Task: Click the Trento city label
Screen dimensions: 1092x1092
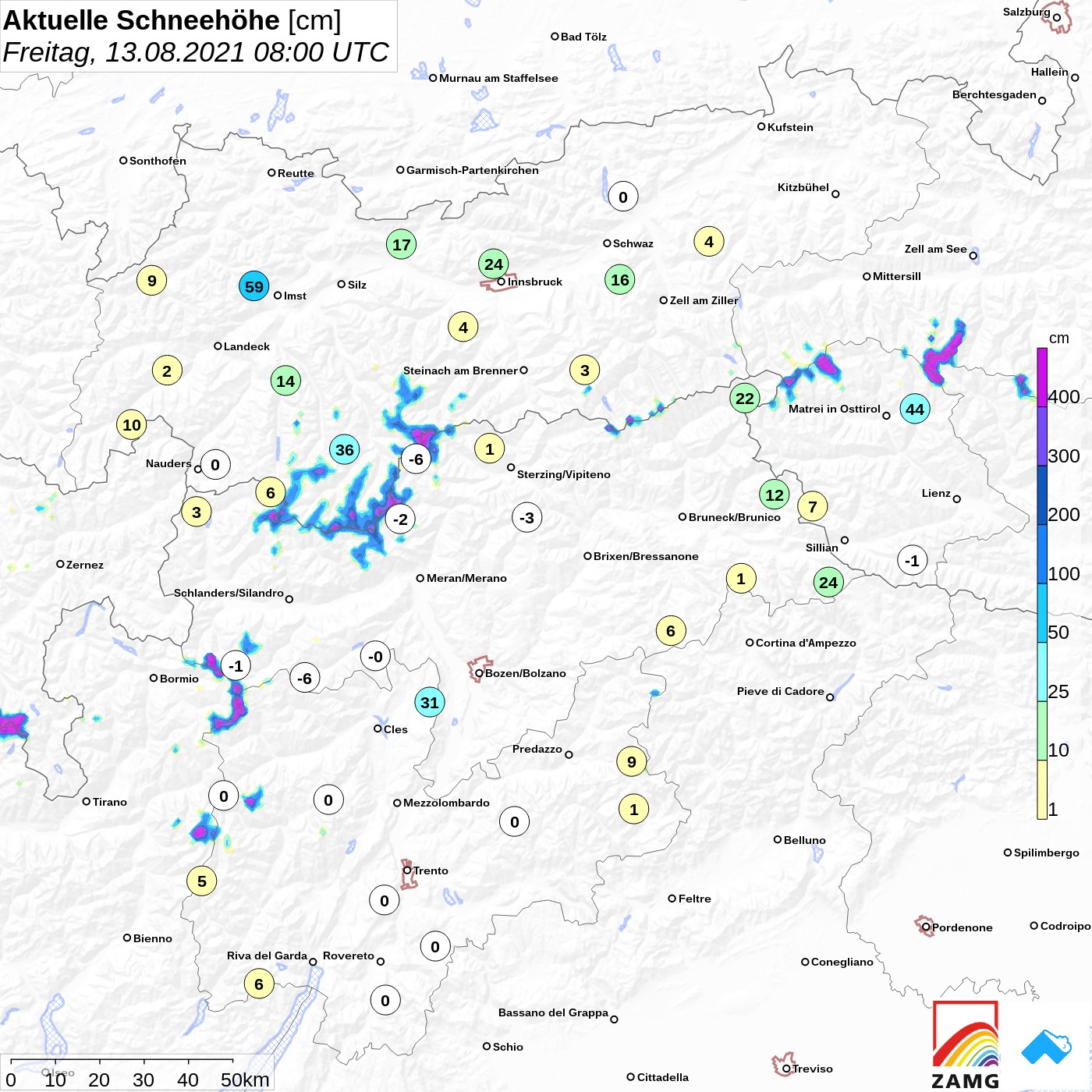Action: point(431,870)
